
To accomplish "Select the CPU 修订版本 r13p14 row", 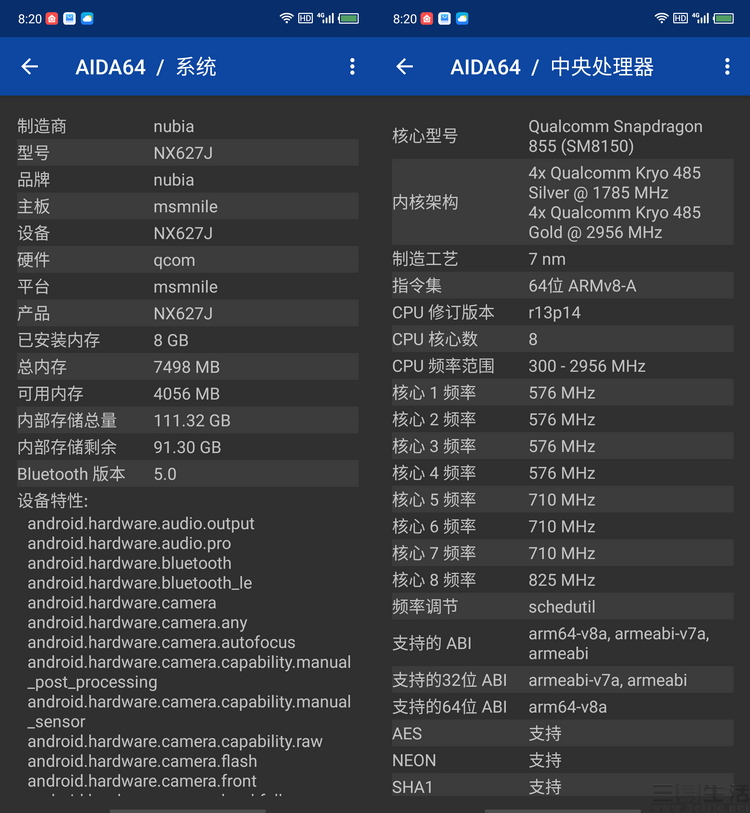I will pyautogui.click(x=563, y=313).
